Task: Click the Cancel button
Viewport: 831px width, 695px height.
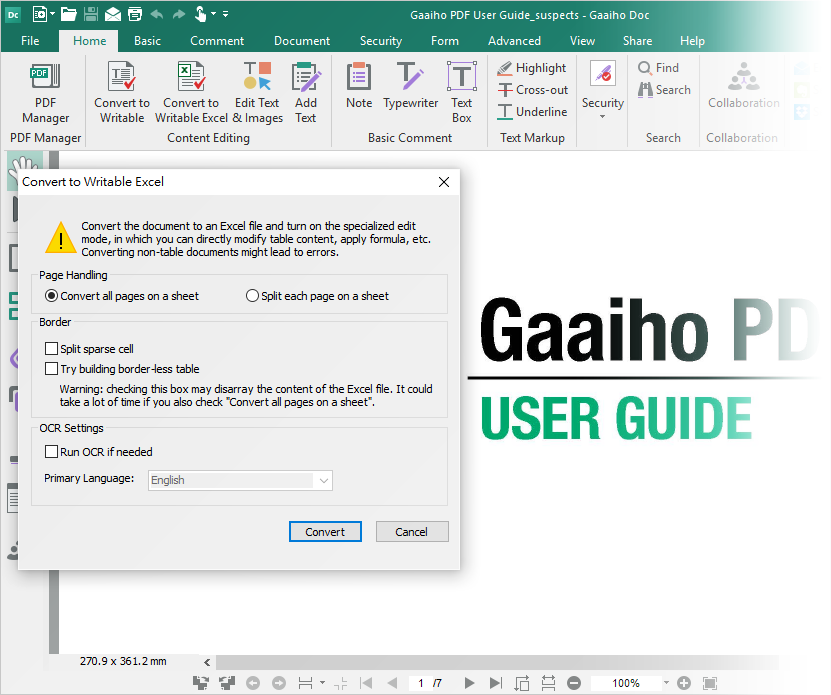Action: 412,532
